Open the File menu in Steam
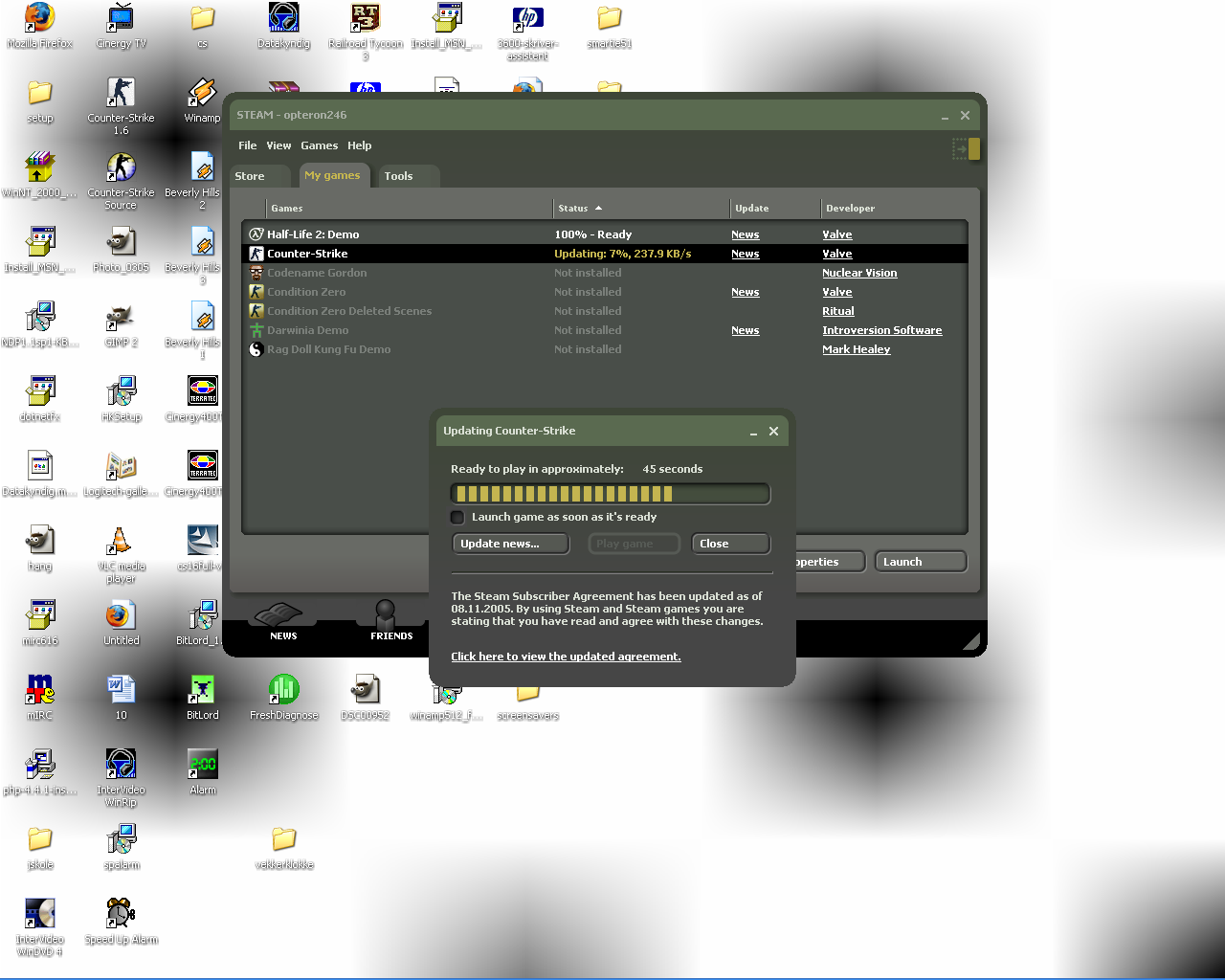Screen dimensions: 1225x980 point(248,145)
